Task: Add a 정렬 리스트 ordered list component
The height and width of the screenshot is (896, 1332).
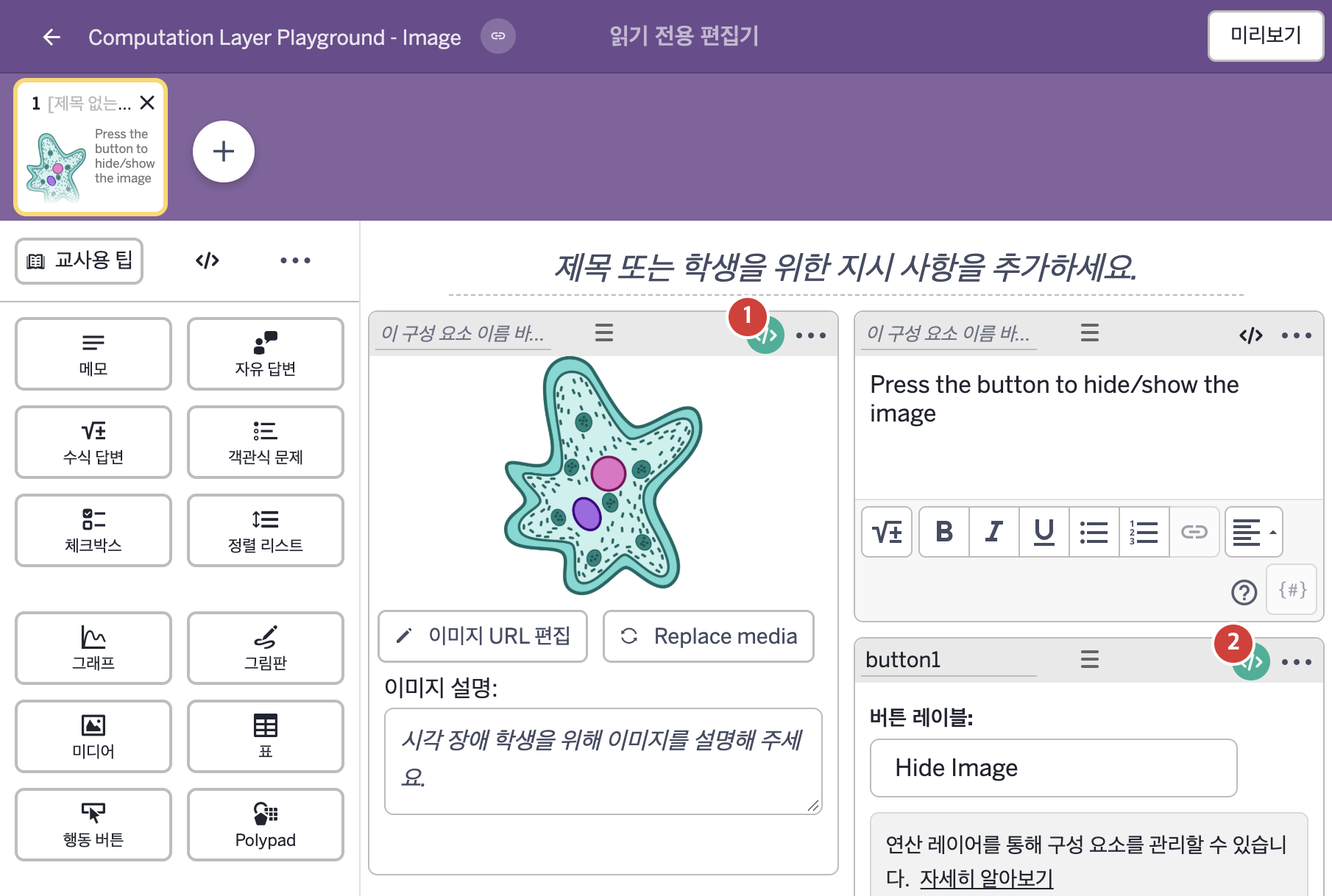Action: tap(266, 530)
